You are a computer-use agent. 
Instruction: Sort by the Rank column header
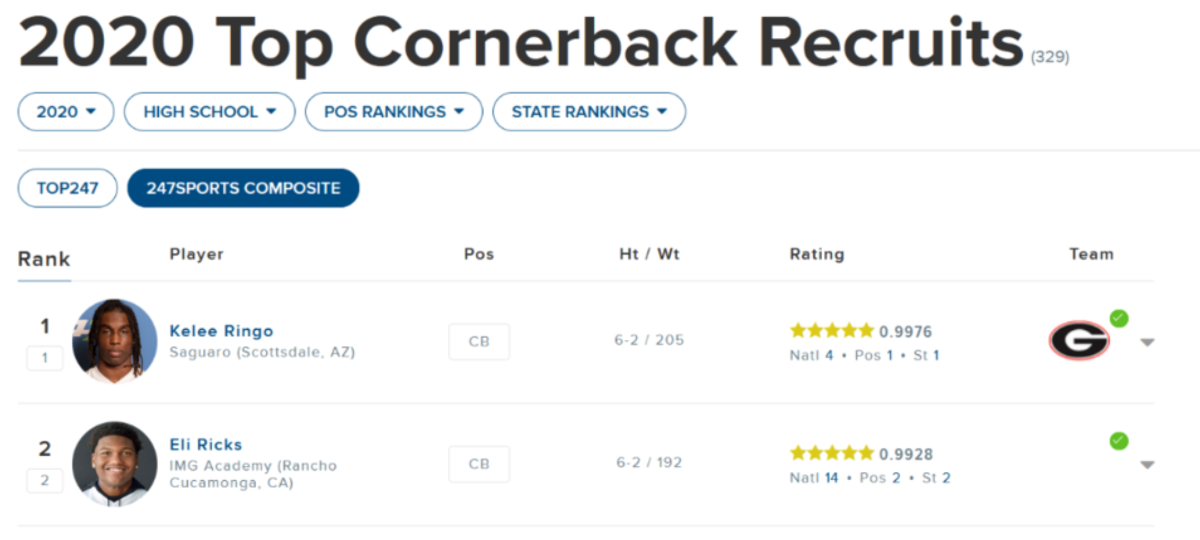pos(44,259)
